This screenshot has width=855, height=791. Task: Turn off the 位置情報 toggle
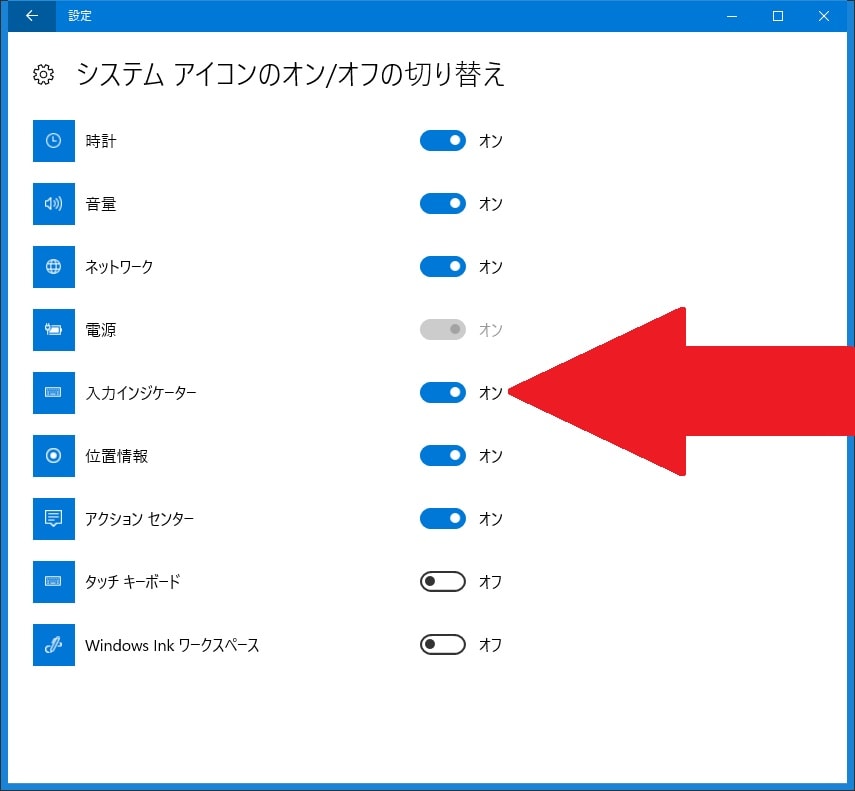pyautogui.click(x=443, y=456)
